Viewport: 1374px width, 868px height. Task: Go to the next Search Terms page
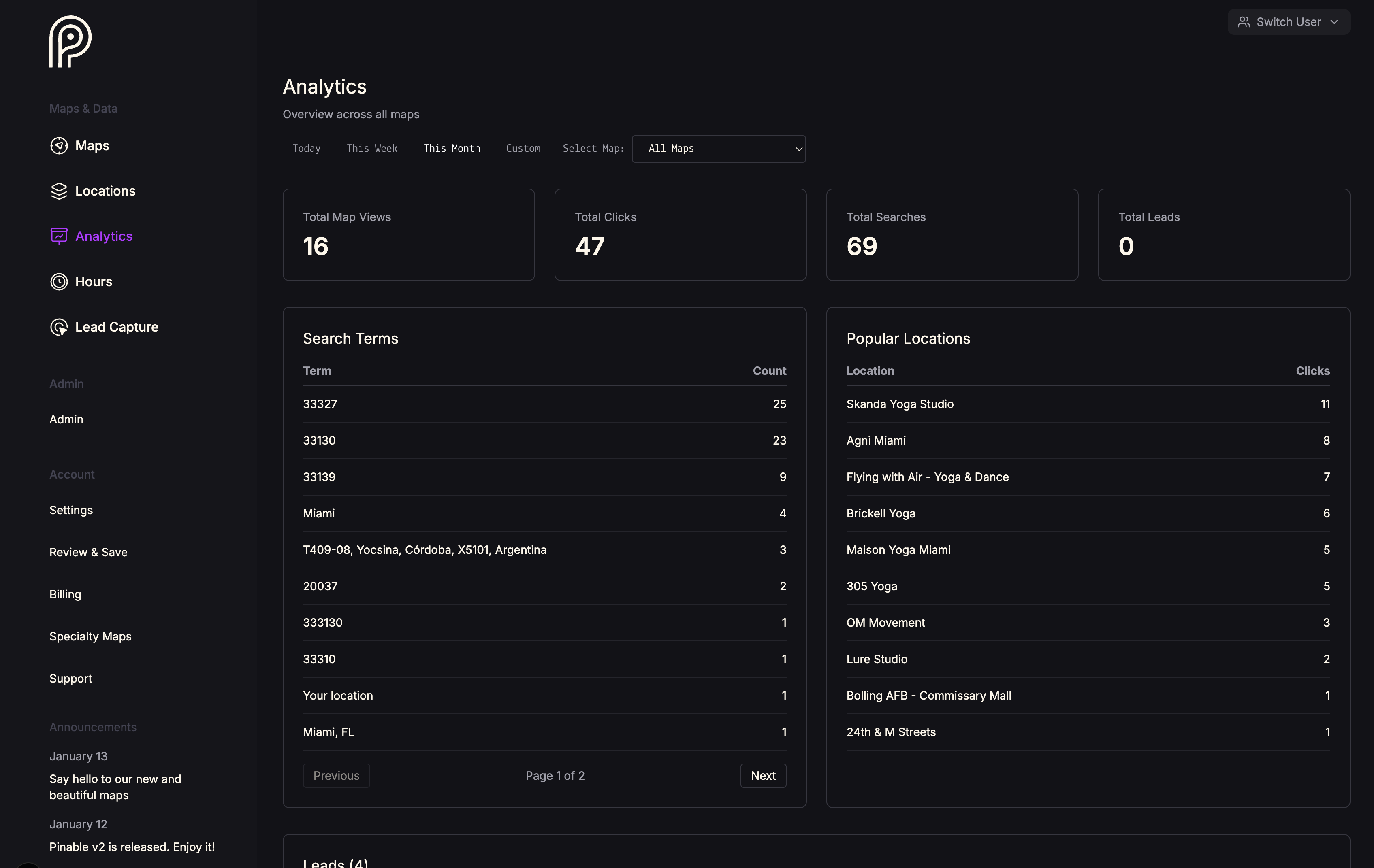(763, 776)
